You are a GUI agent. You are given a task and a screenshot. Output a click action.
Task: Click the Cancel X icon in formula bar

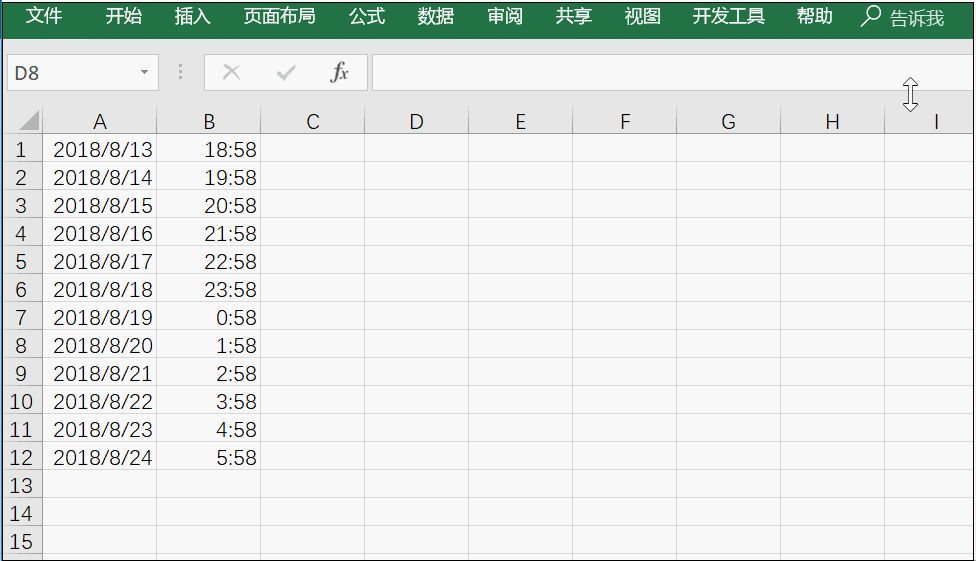(232, 73)
